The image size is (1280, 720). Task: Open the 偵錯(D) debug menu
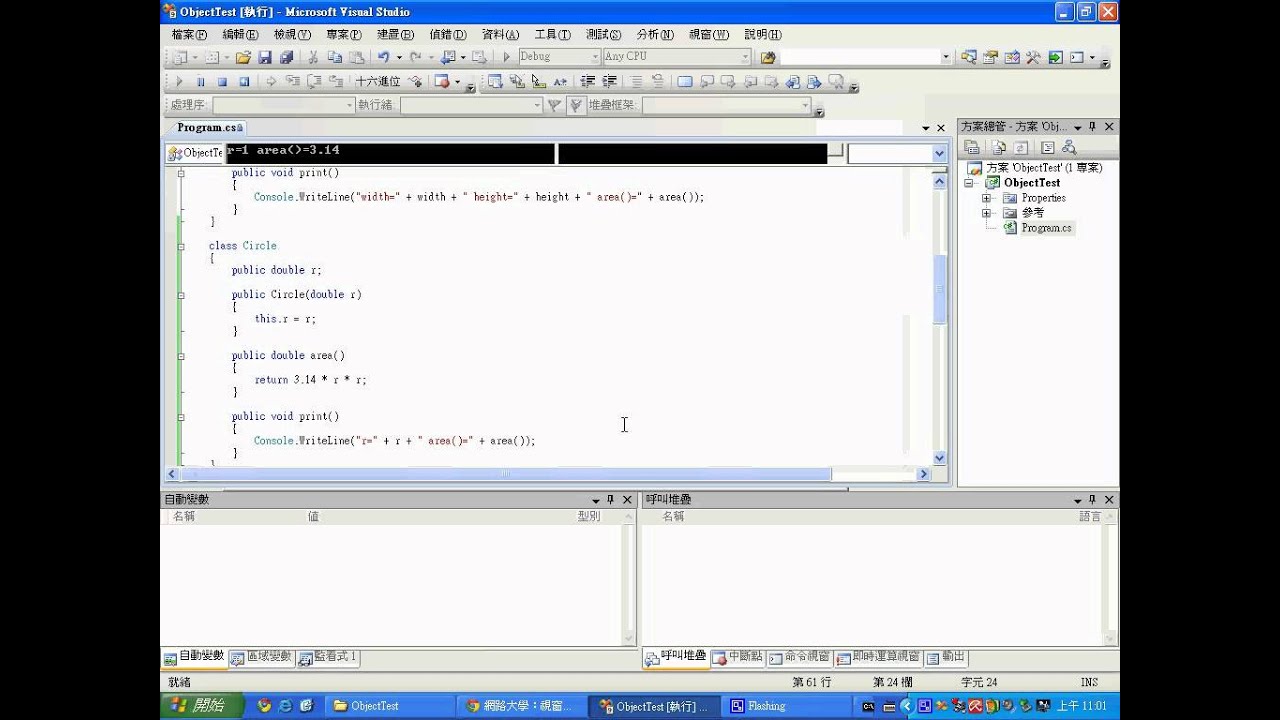(449, 34)
